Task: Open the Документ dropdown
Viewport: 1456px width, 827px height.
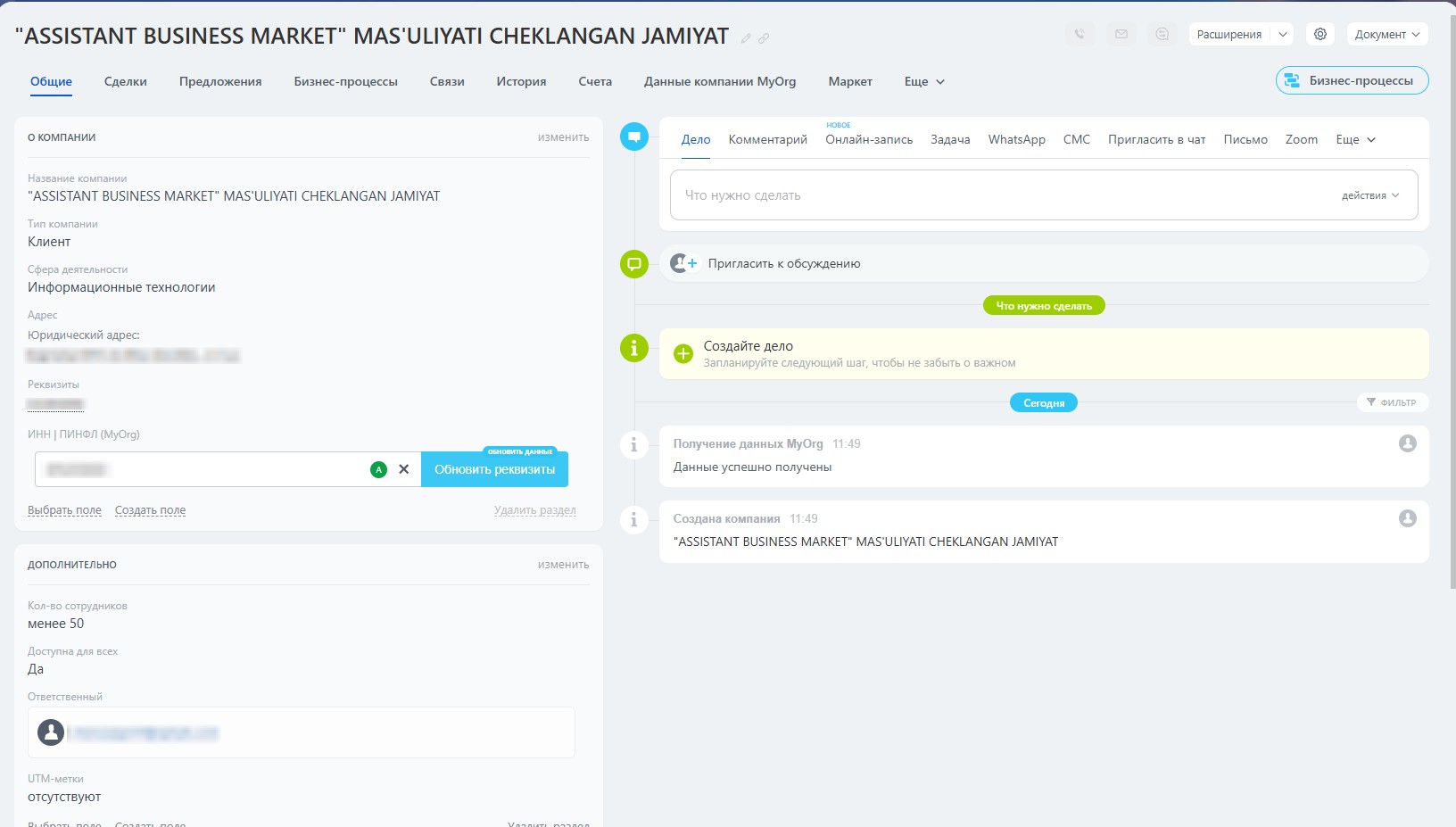Action: click(1387, 35)
